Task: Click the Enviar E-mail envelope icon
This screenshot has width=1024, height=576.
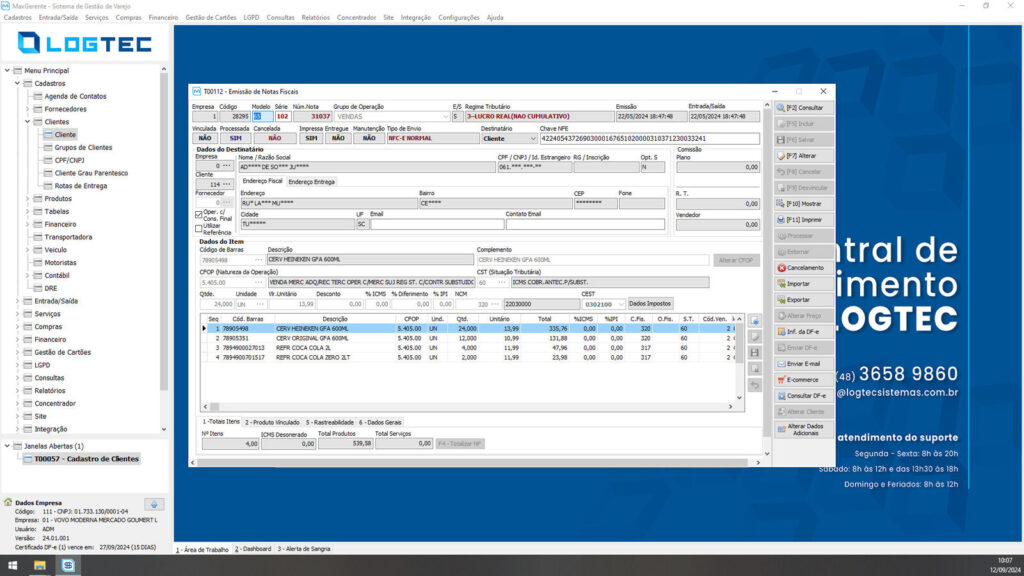Action: click(x=781, y=364)
